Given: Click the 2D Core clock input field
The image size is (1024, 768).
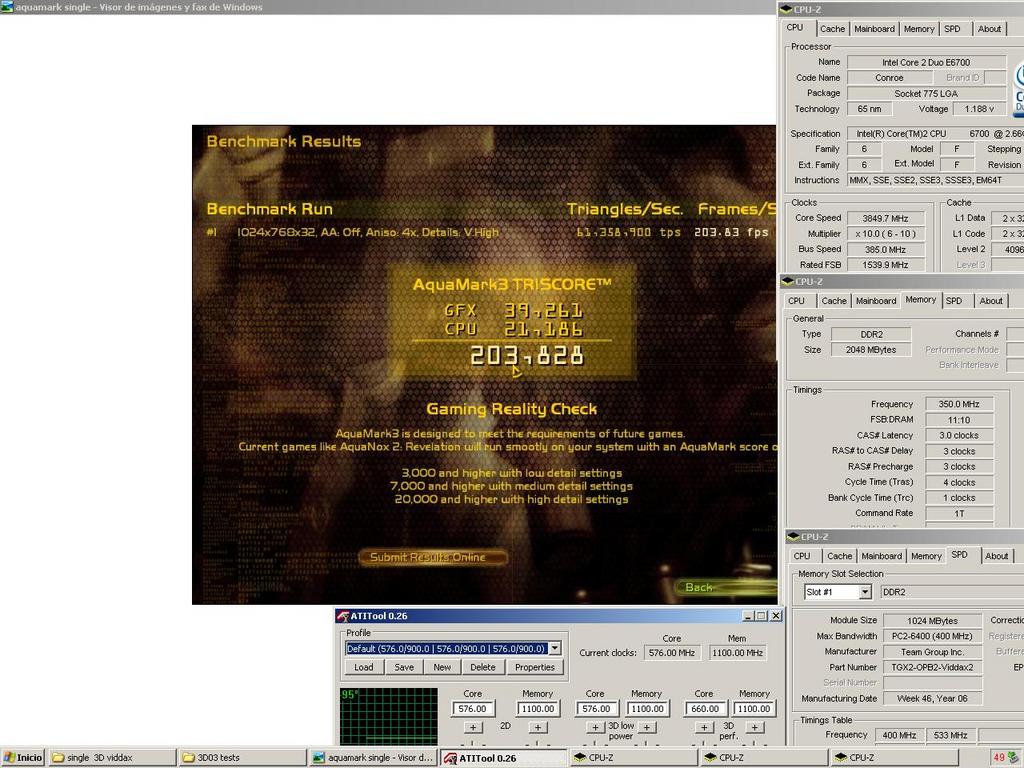Looking at the screenshot, I should pyautogui.click(x=473, y=709).
